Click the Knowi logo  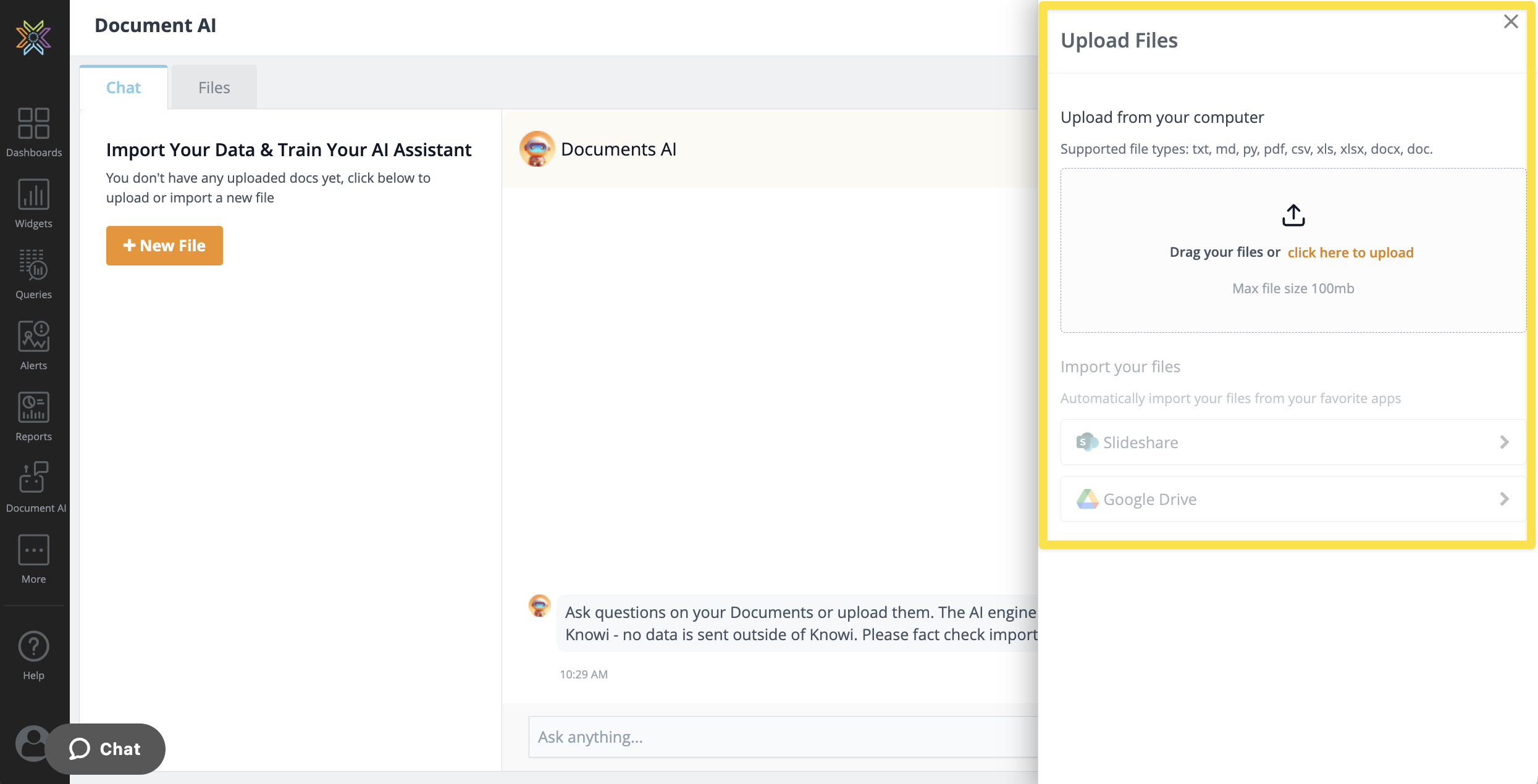pos(33,38)
